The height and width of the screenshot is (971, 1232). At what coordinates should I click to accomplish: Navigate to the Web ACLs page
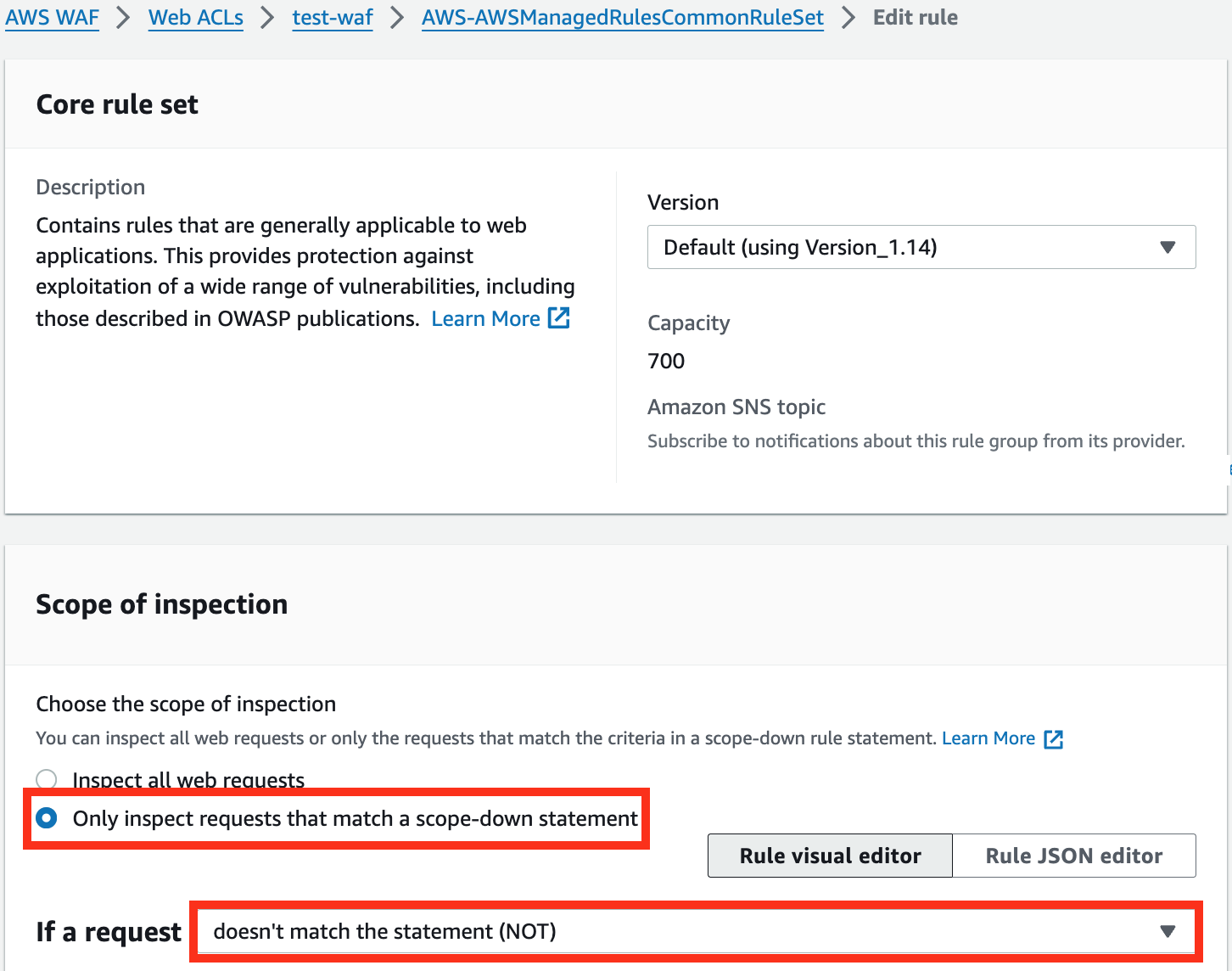[x=195, y=17]
